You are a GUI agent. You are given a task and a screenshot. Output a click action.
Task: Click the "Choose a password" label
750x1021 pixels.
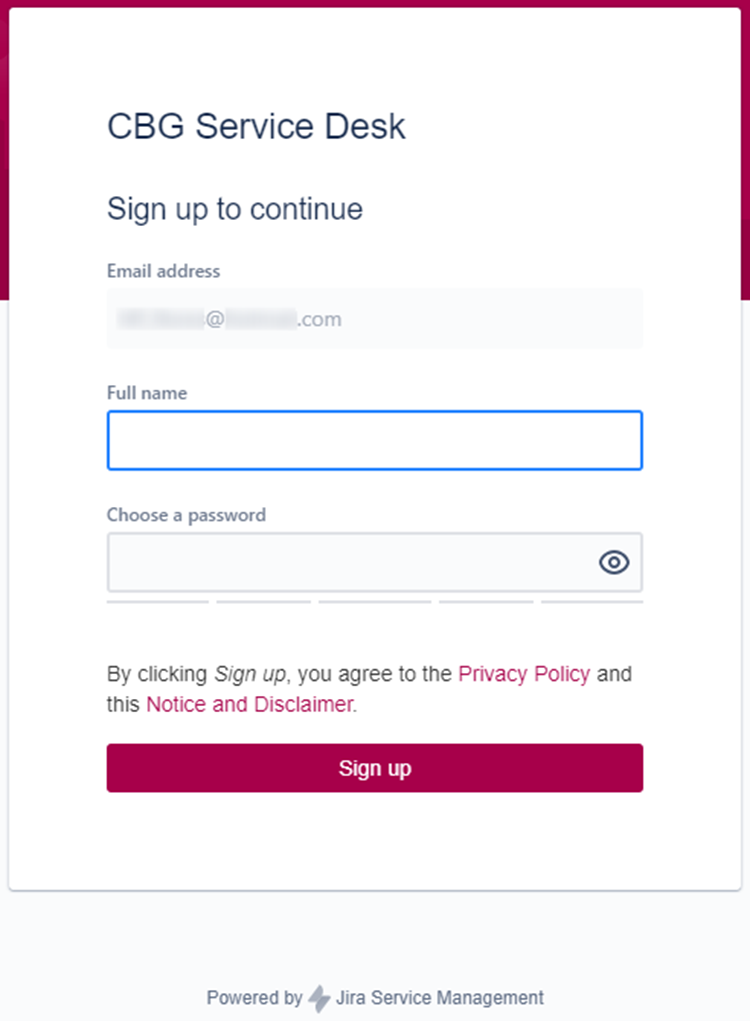point(186,515)
